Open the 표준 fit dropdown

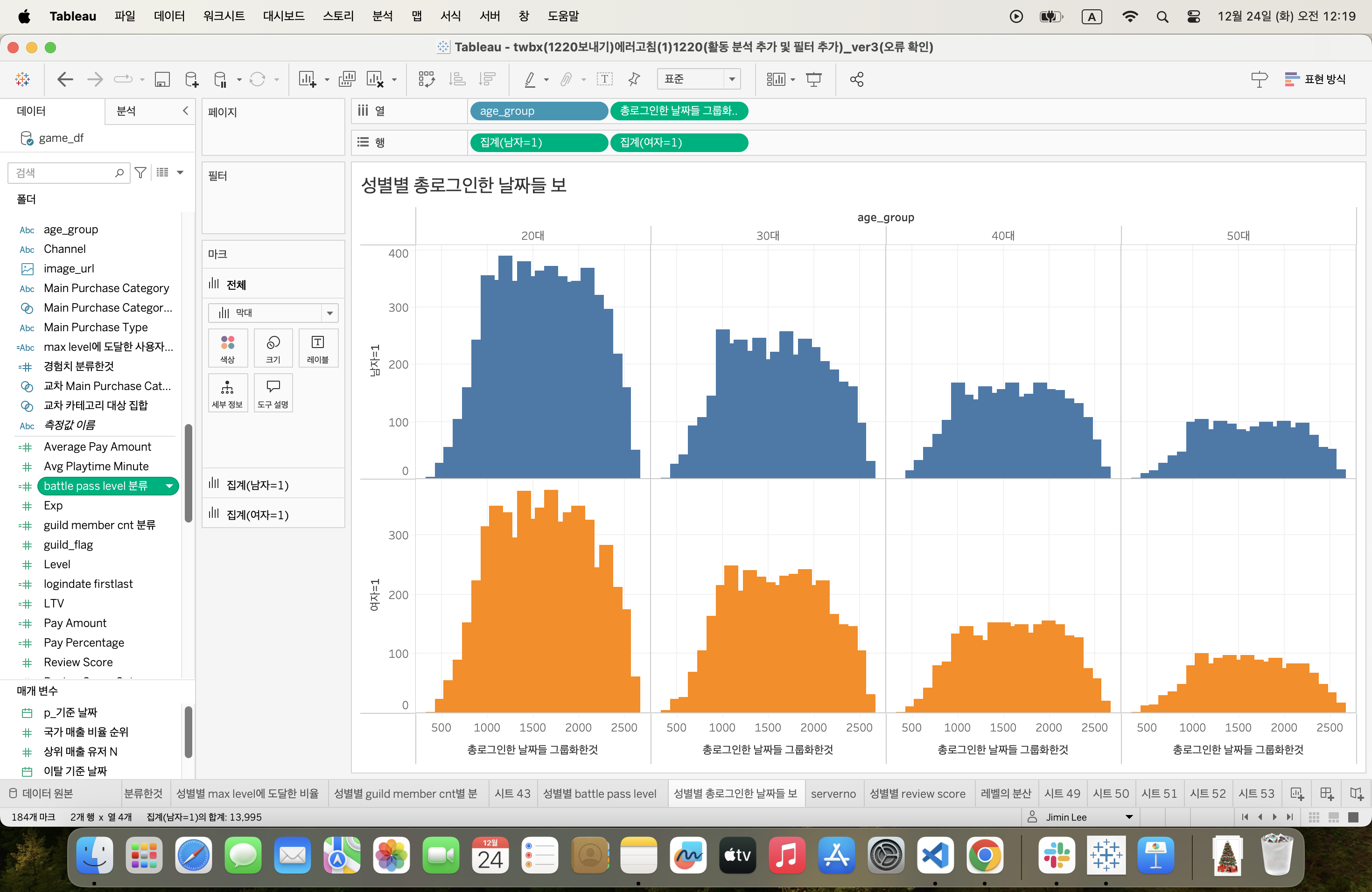point(699,79)
